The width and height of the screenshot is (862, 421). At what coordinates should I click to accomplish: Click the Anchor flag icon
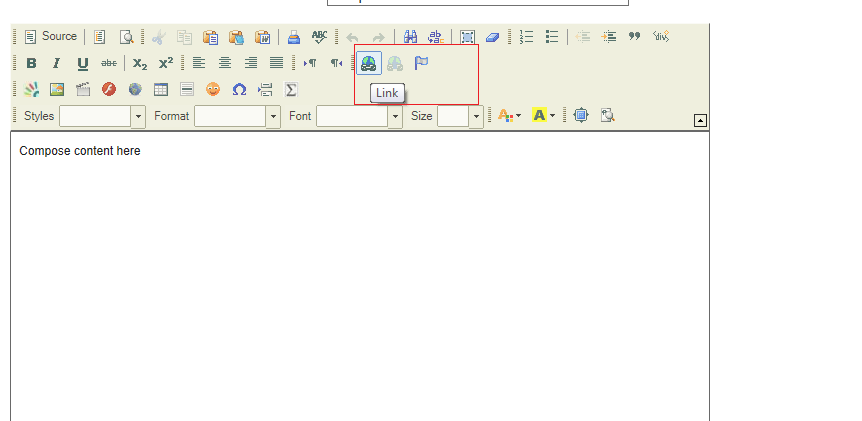(x=421, y=63)
